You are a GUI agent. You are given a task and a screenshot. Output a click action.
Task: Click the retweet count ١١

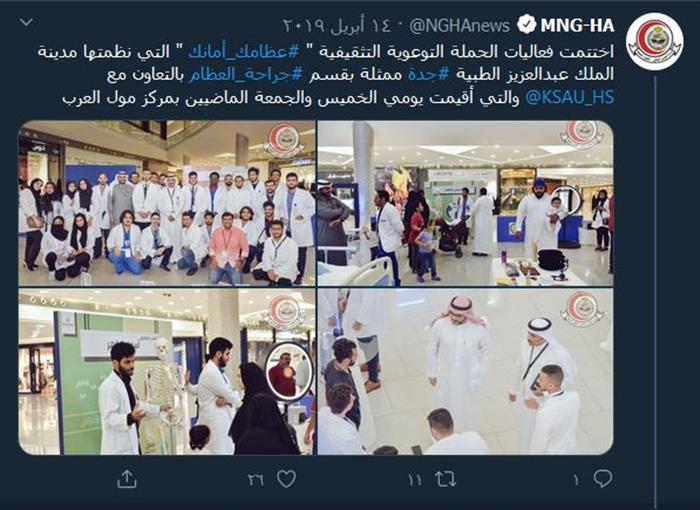click(x=414, y=481)
